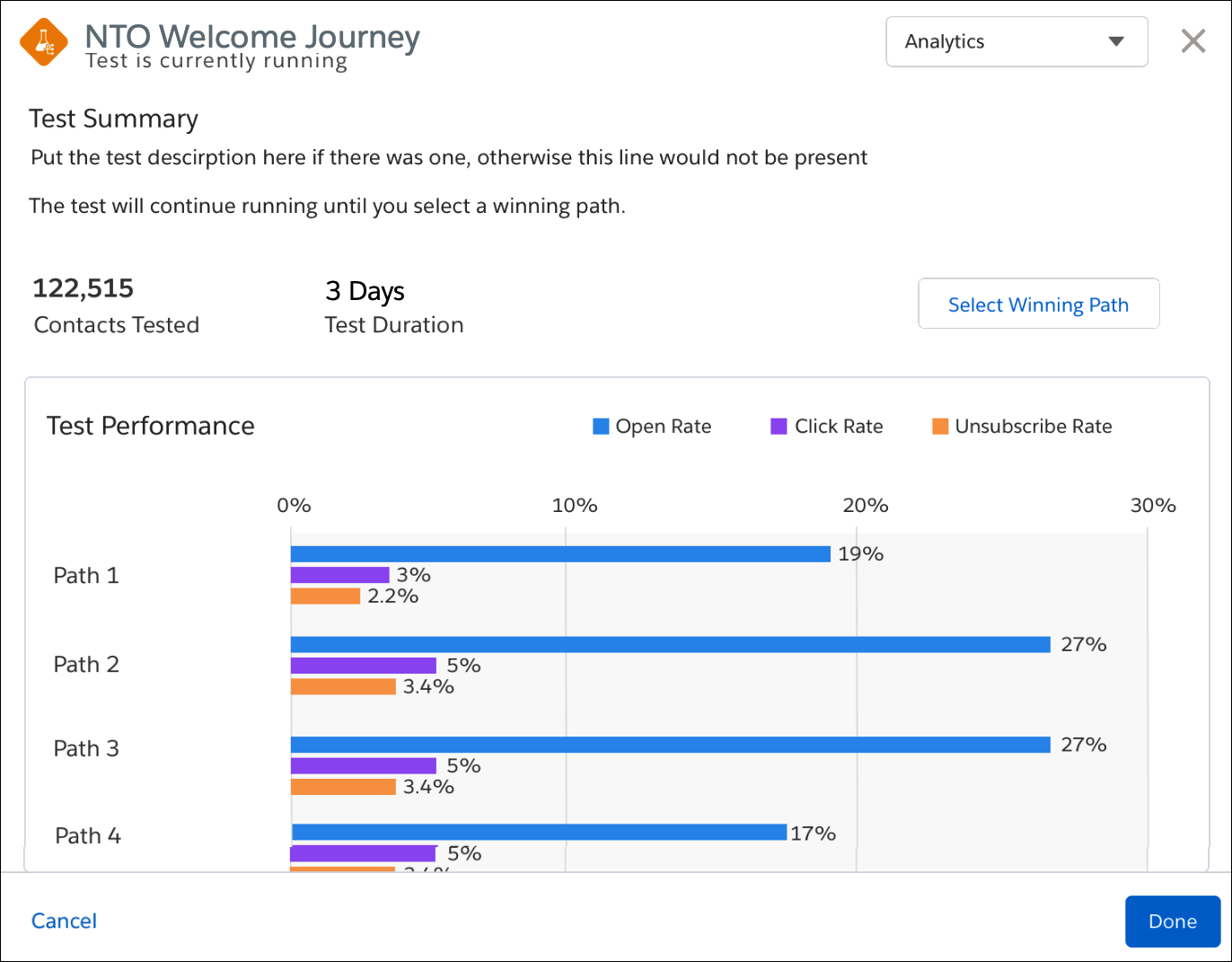Screen dimensions: 1232x962
Task: Click the Done button
Action: [x=1172, y=921]
